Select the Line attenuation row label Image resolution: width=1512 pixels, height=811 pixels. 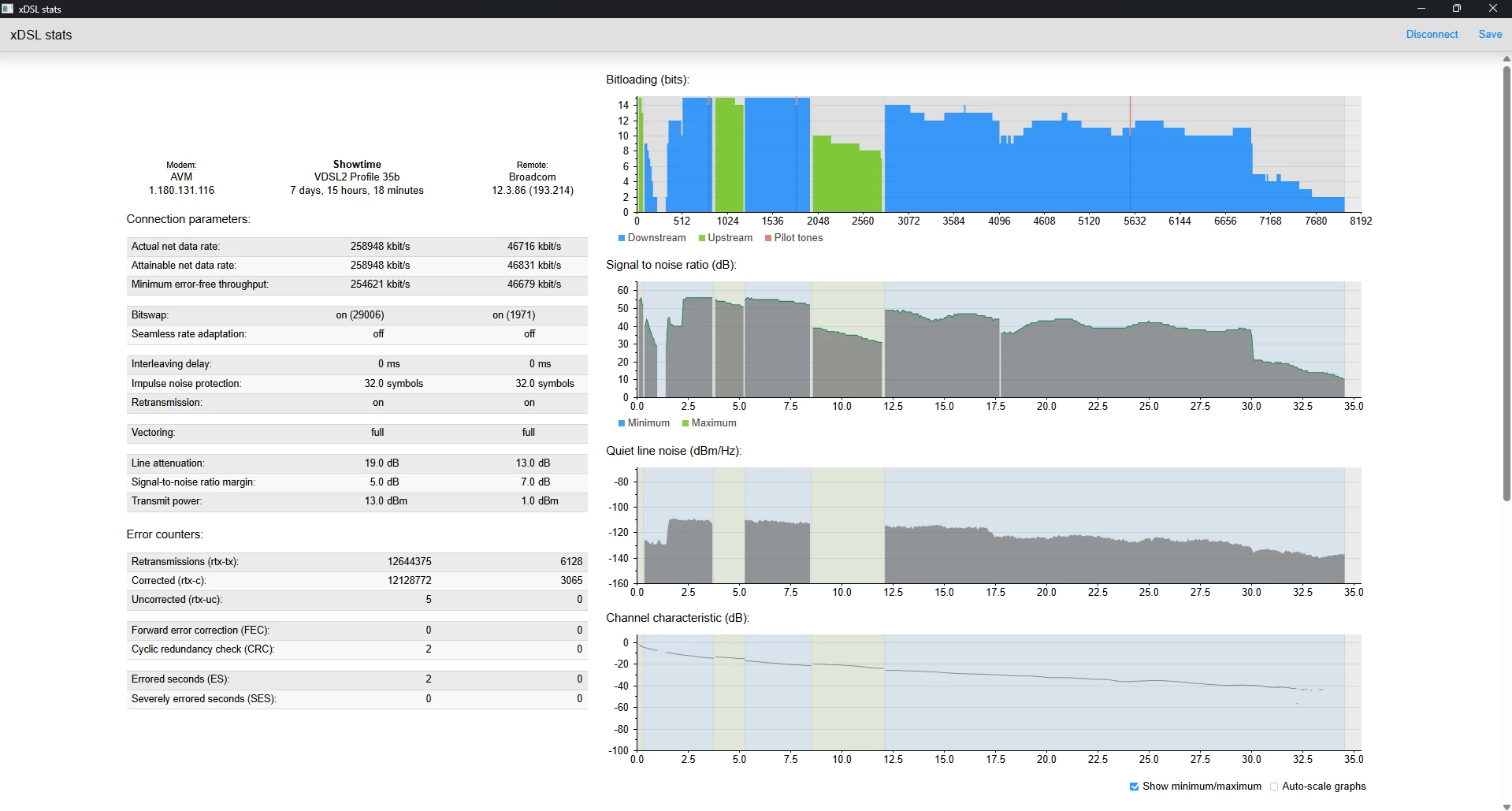coord(168,463)
